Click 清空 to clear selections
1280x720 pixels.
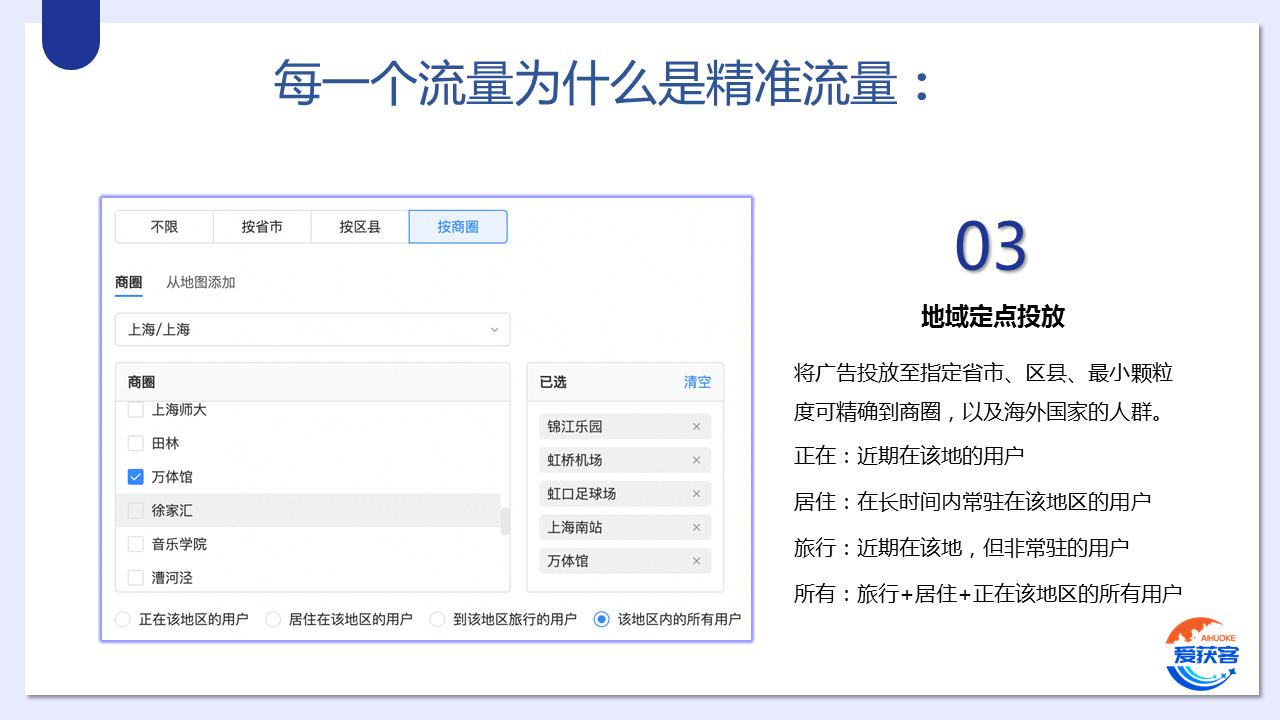point(697,382)
